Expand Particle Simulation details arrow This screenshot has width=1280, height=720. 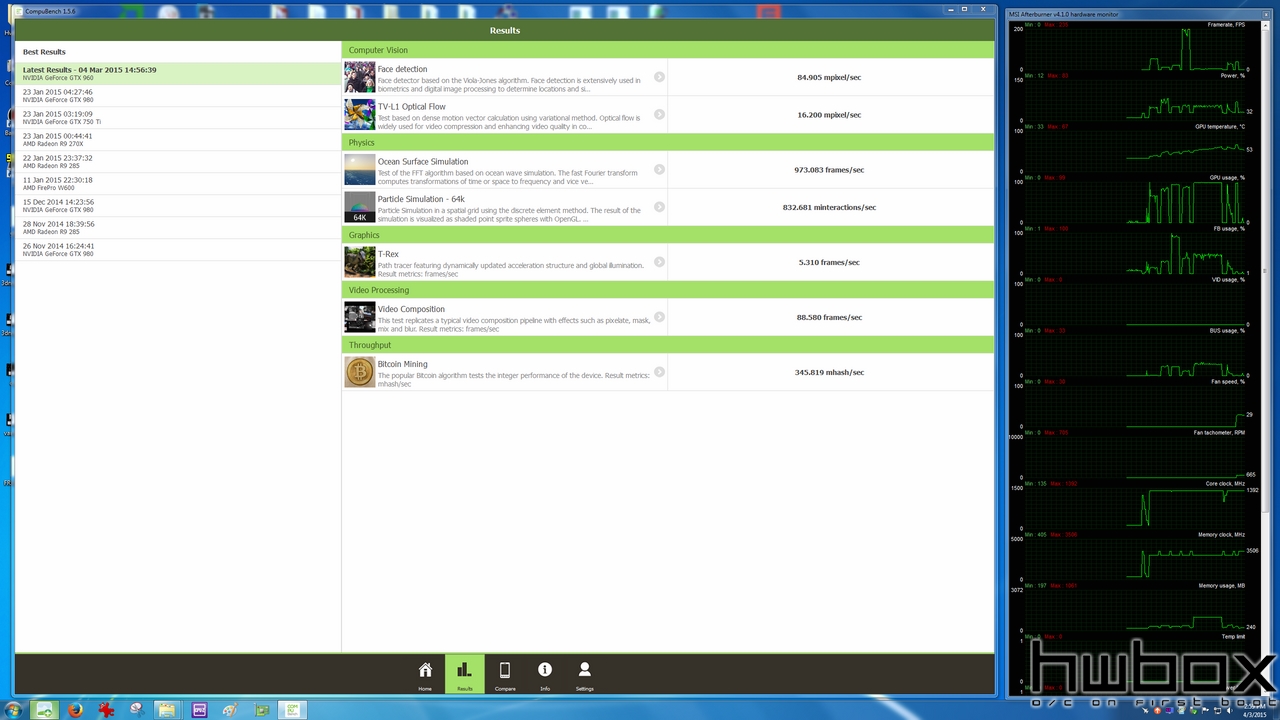point(659,207)
